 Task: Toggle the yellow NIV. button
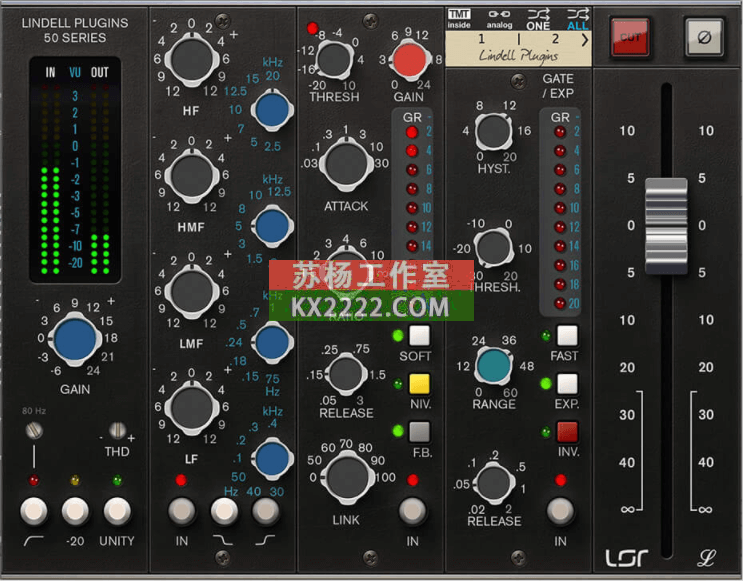tap(419, 384)
